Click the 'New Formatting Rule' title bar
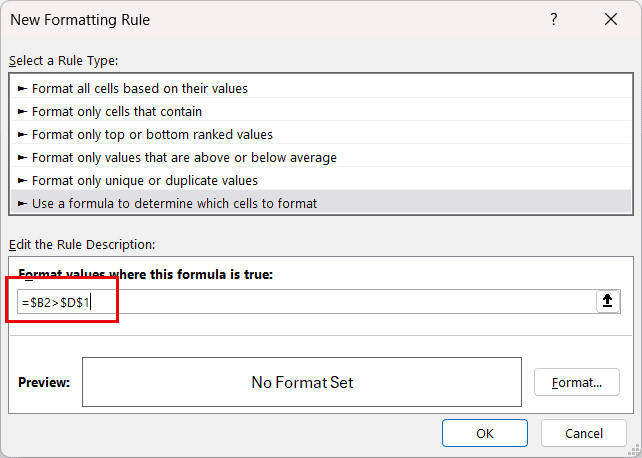 (x=250, y=20)
